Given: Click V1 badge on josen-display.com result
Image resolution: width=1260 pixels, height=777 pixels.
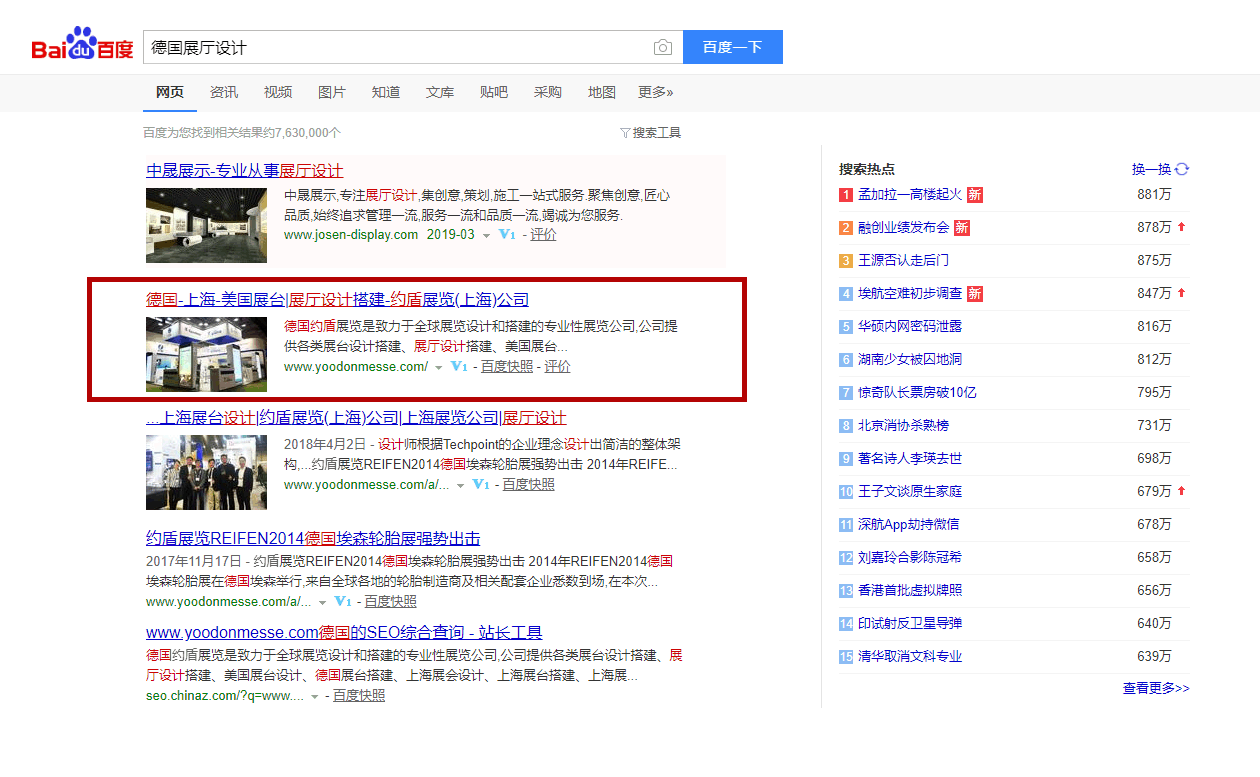Looking at the screenshot, I should coord(506,234).
